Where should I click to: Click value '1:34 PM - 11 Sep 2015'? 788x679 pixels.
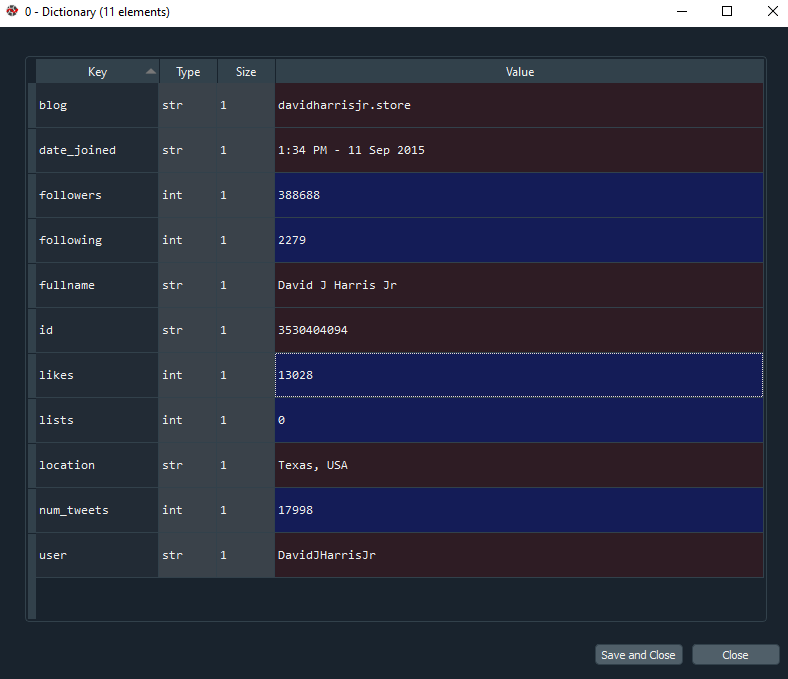click(x=519, y=150)
